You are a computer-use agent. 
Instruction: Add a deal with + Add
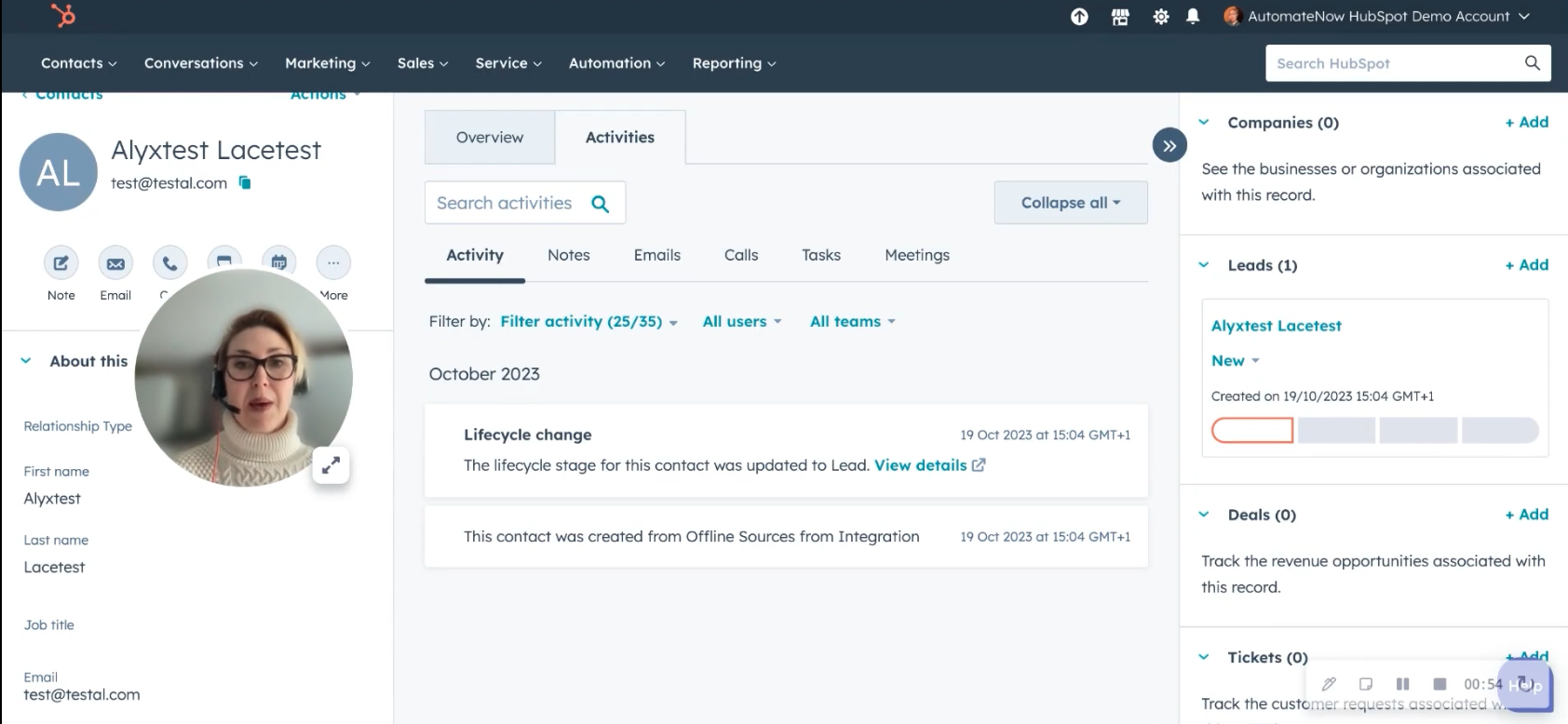(1527, 515)
